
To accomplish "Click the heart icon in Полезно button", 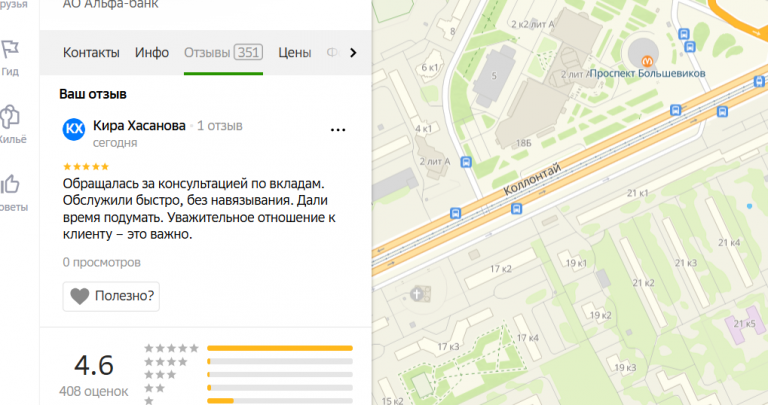I will click(x=80, y=296).
